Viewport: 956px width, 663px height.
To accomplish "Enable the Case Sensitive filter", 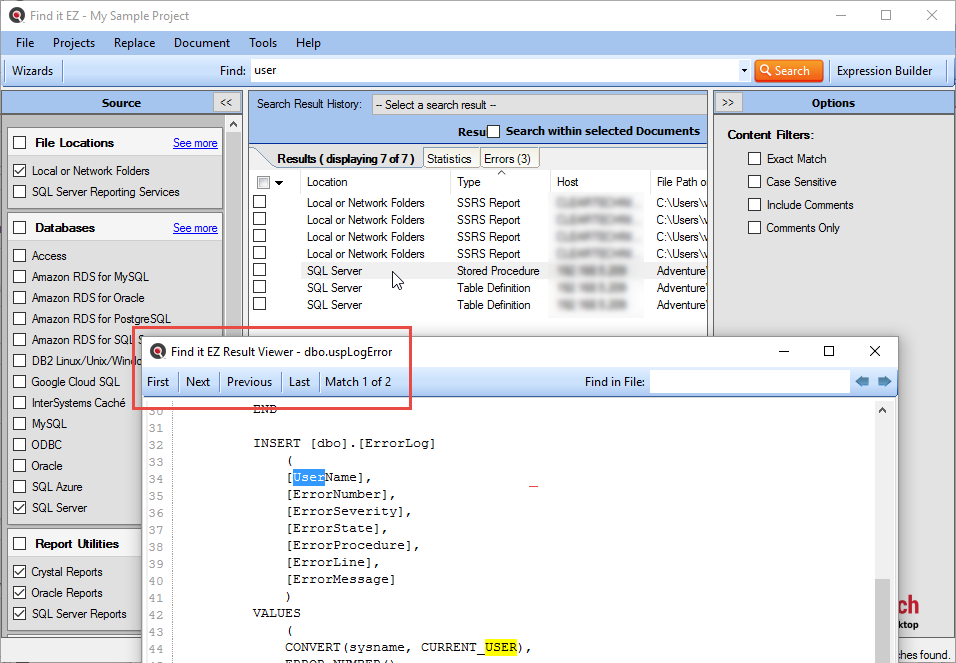I will click(754, 182).
